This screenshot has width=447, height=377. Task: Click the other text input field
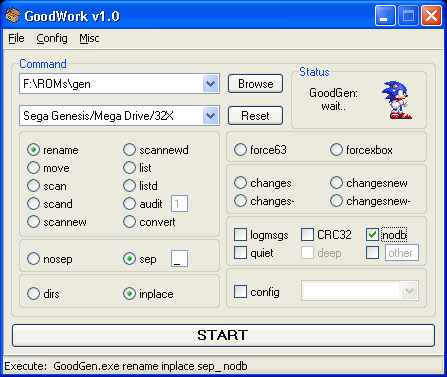click(x=402, y=253)
